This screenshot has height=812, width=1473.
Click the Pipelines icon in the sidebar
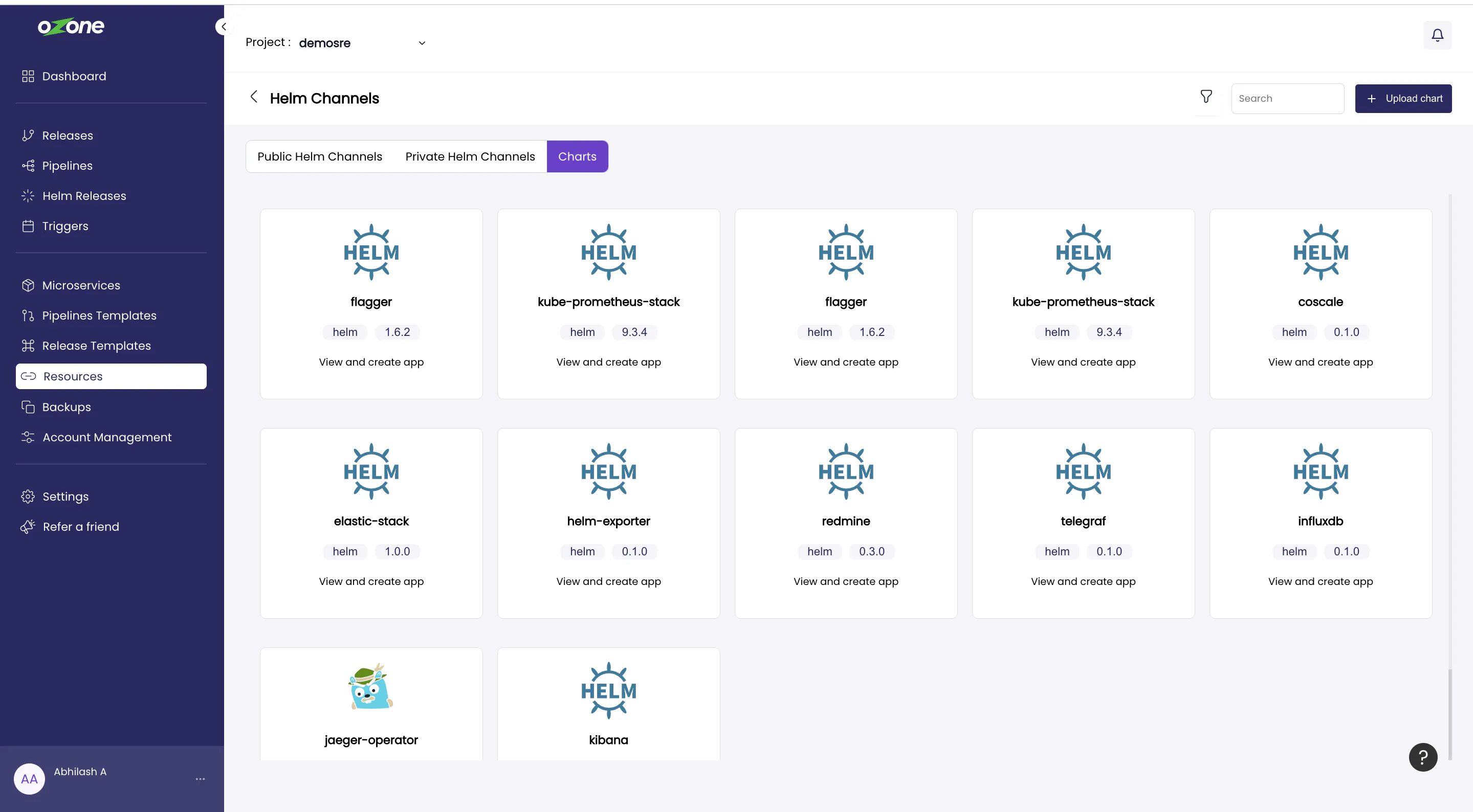pyautogui.click(x=28, y=166)
